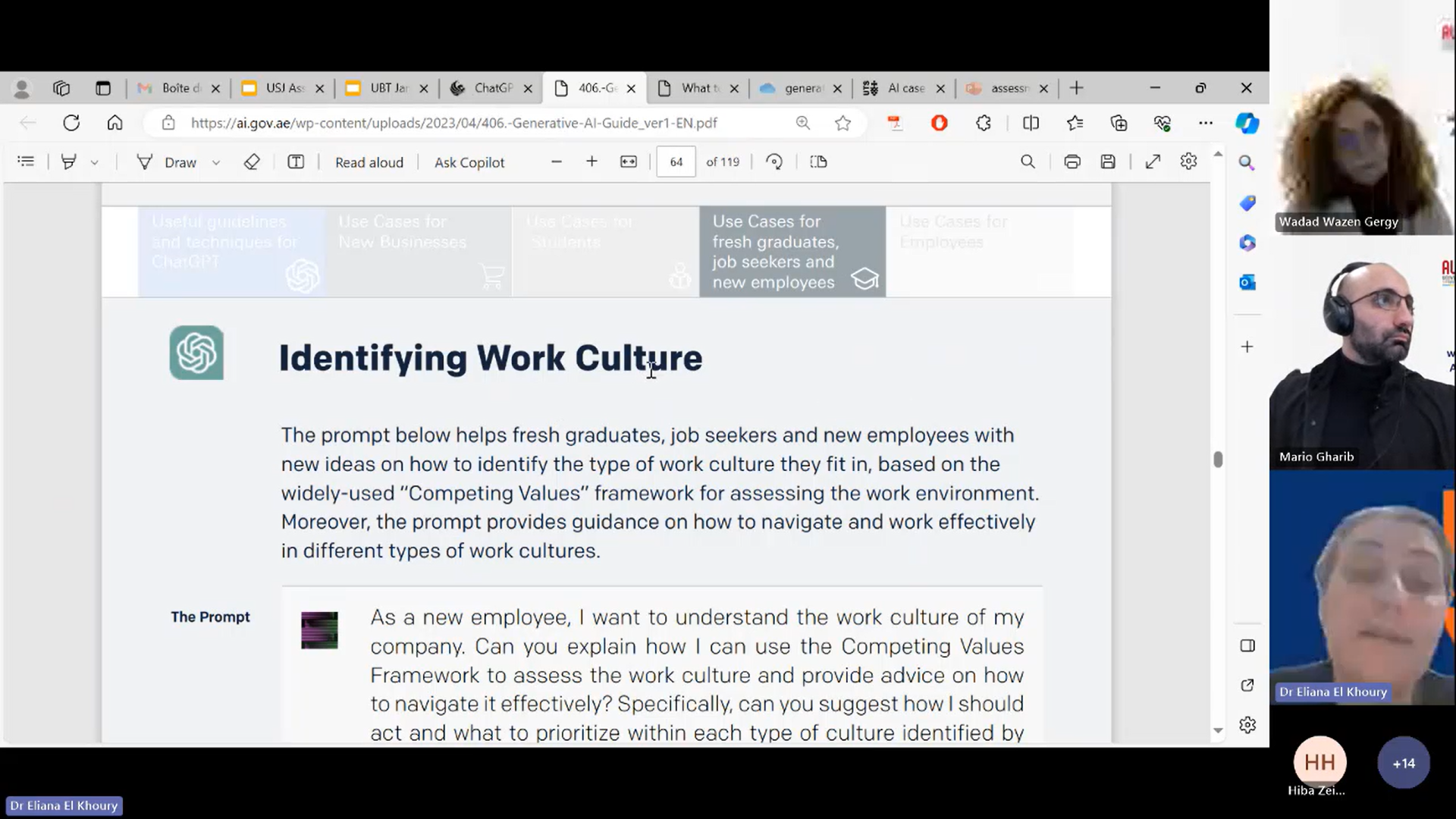Open sidebar Shopping tag icon

[x=1247, y=203]
